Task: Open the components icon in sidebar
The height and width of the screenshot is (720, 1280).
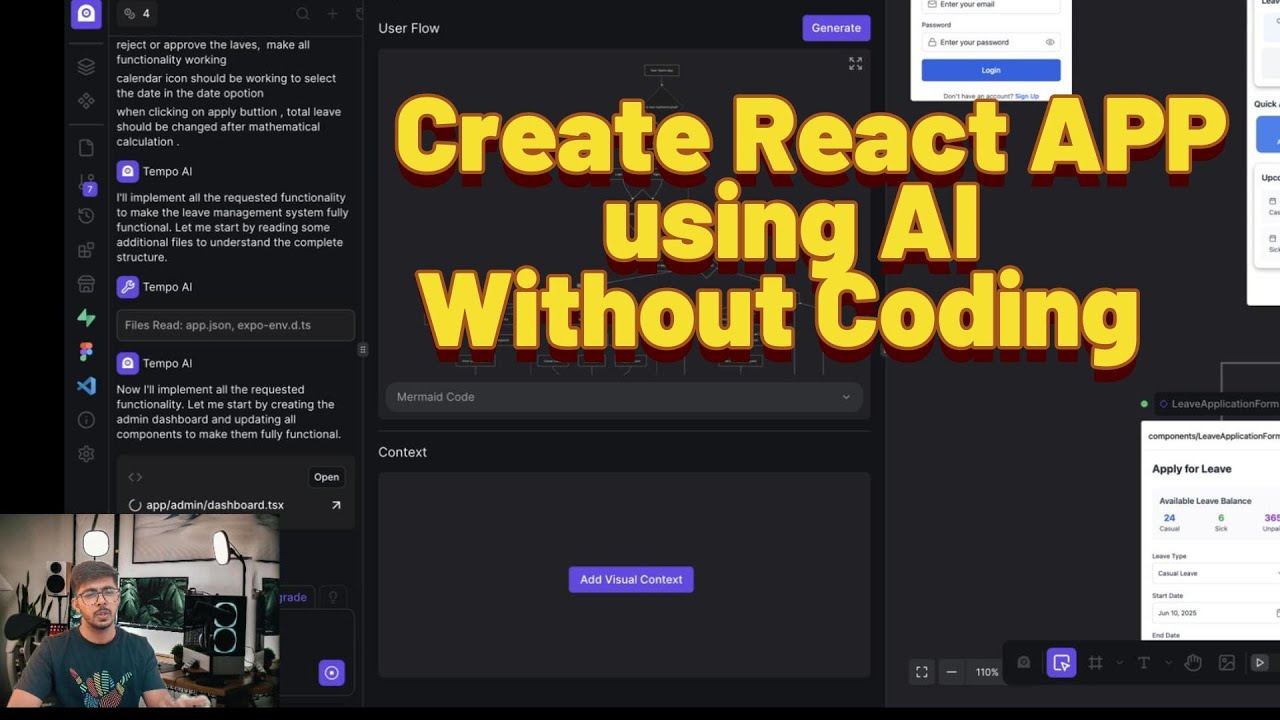Action: point(86,101)
